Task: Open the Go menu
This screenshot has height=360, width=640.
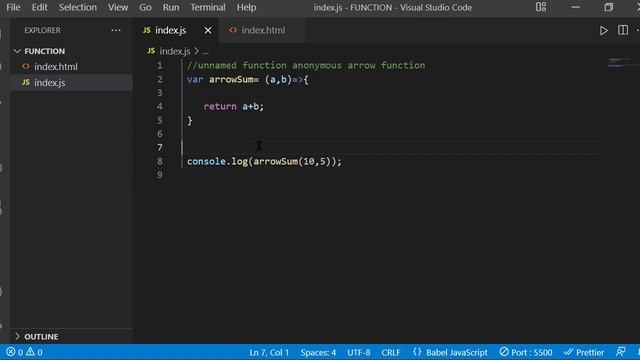Action: click(145, 7)
